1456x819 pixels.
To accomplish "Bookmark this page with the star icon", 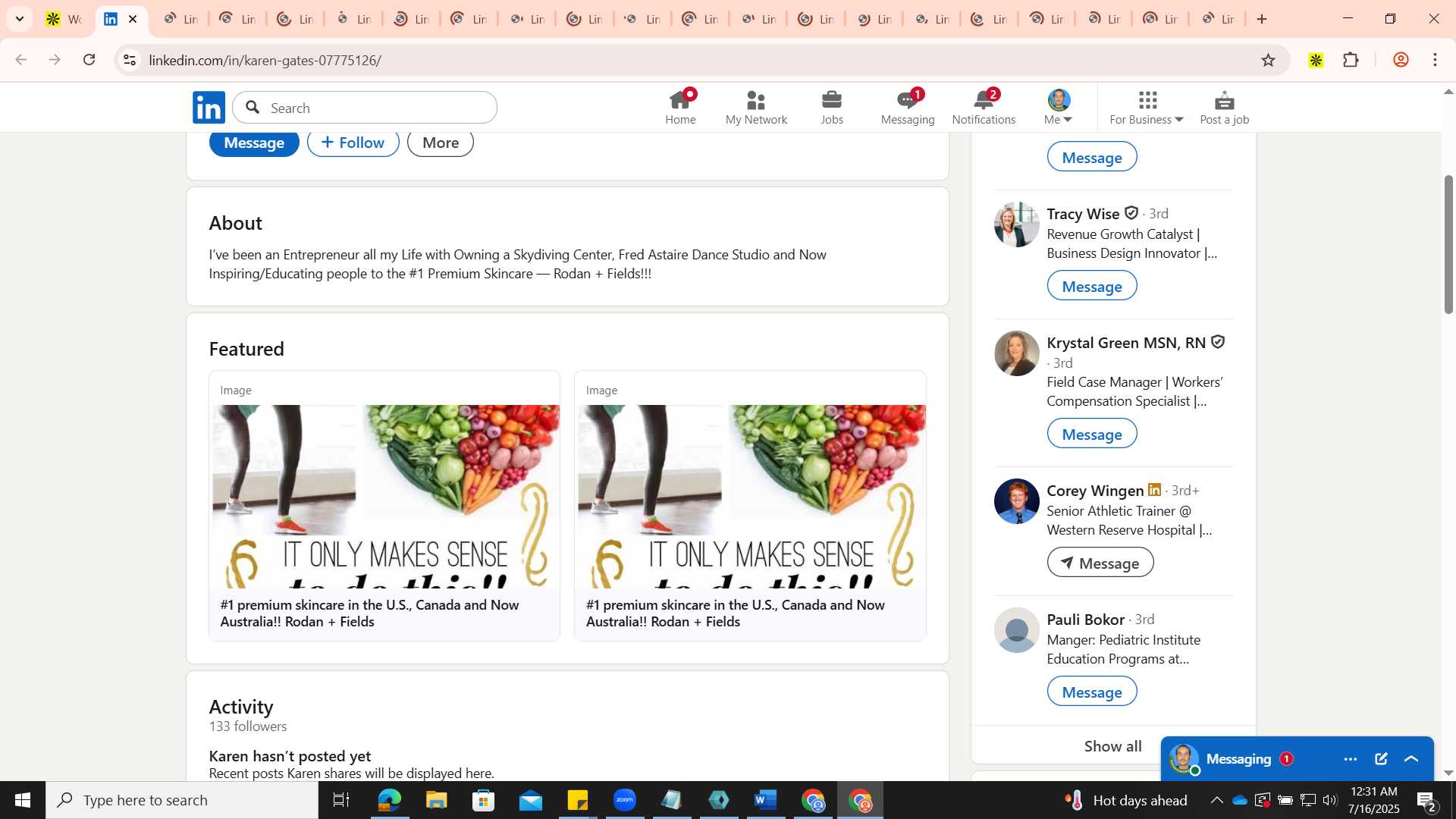I will click(1268, 60).
